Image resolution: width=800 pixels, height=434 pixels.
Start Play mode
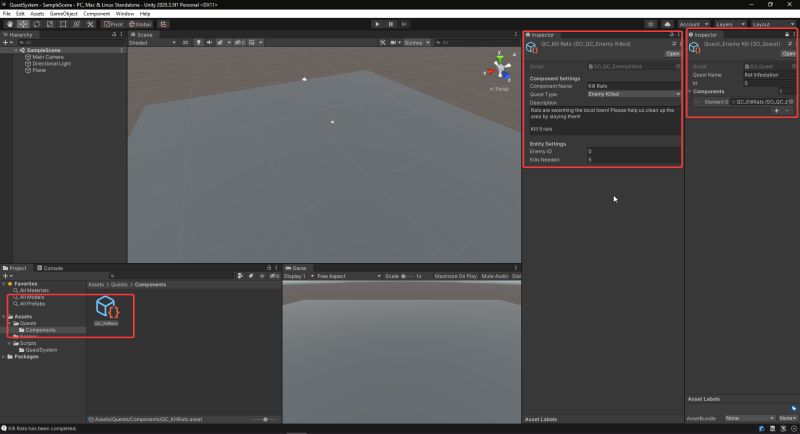[377, 24]
